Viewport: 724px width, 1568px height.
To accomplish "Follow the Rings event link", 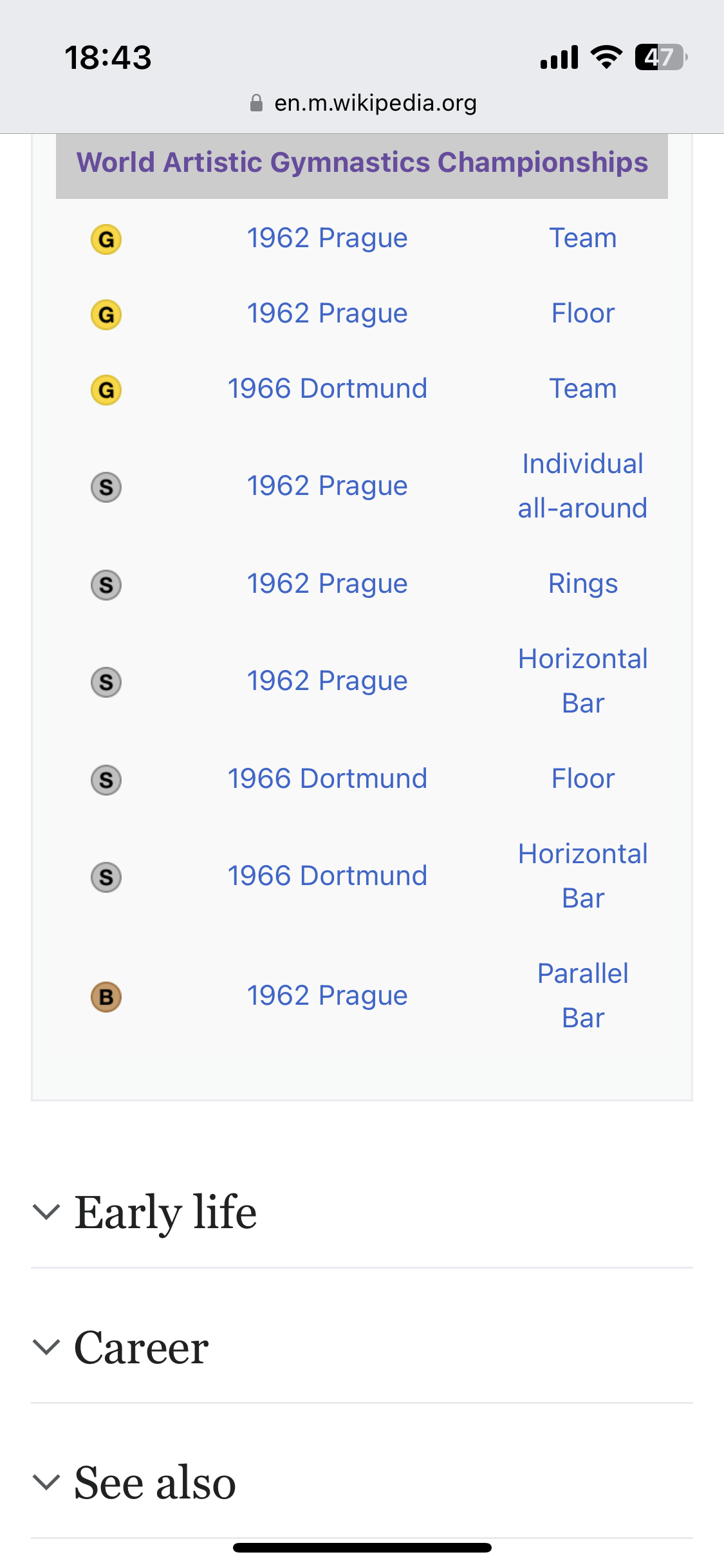I will (x=582, y=584).
